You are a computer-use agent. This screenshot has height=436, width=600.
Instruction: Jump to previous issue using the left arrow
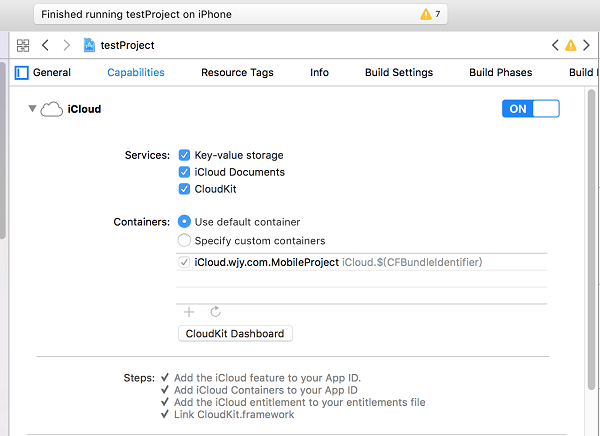556,45
